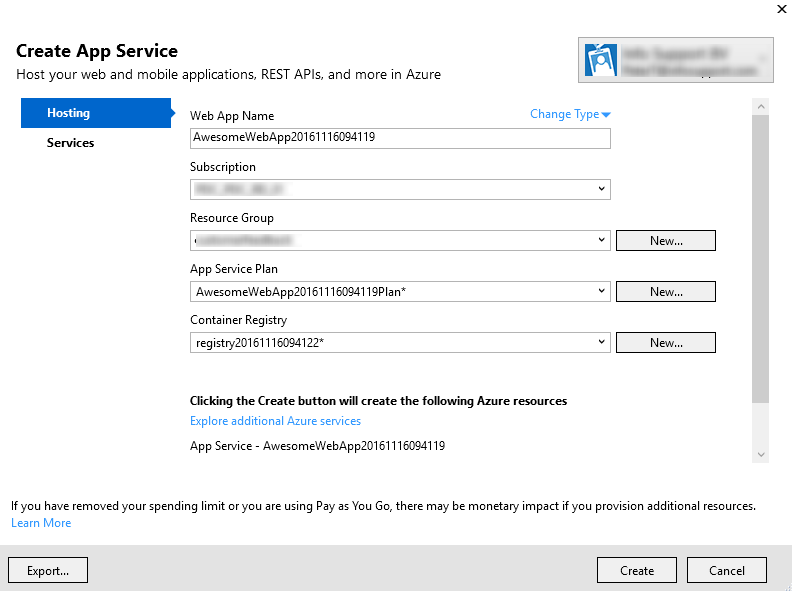Click the account badge icon
The image size is (792, 591).
point(601,60)
